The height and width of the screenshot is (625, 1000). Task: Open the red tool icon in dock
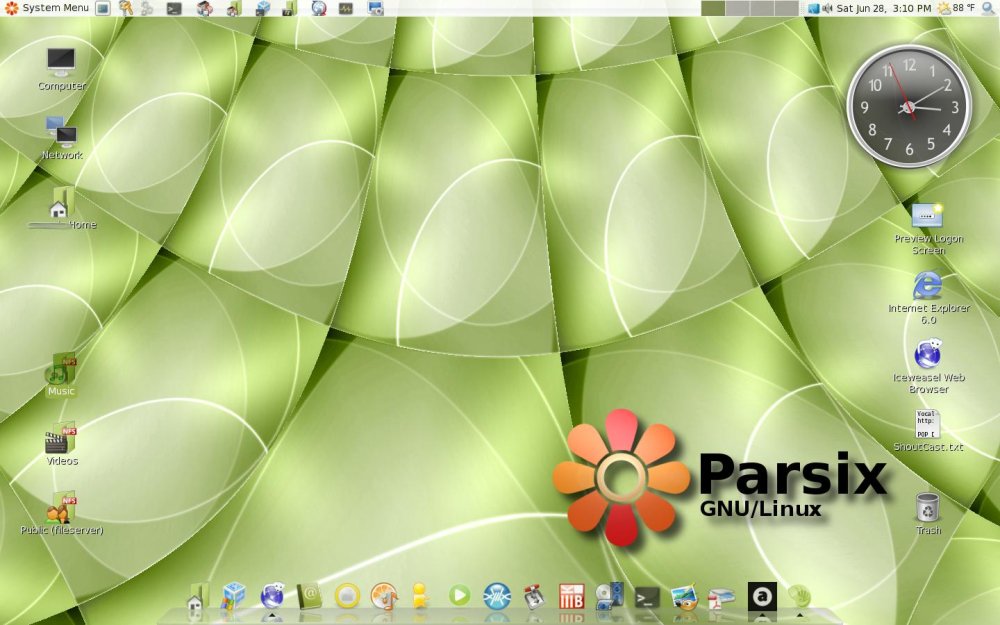coord(533,596)
